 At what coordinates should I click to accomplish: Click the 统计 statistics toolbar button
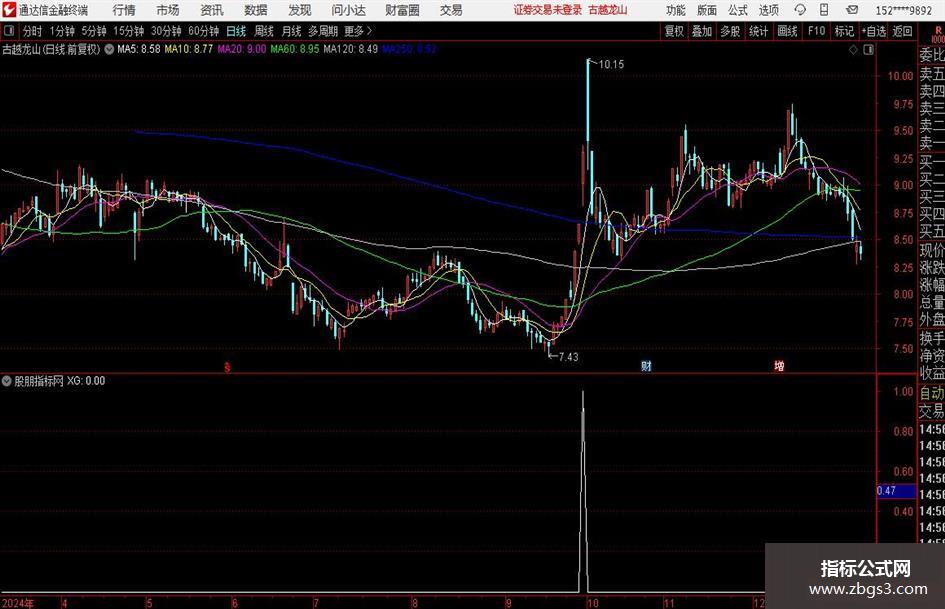coord(758,31)
